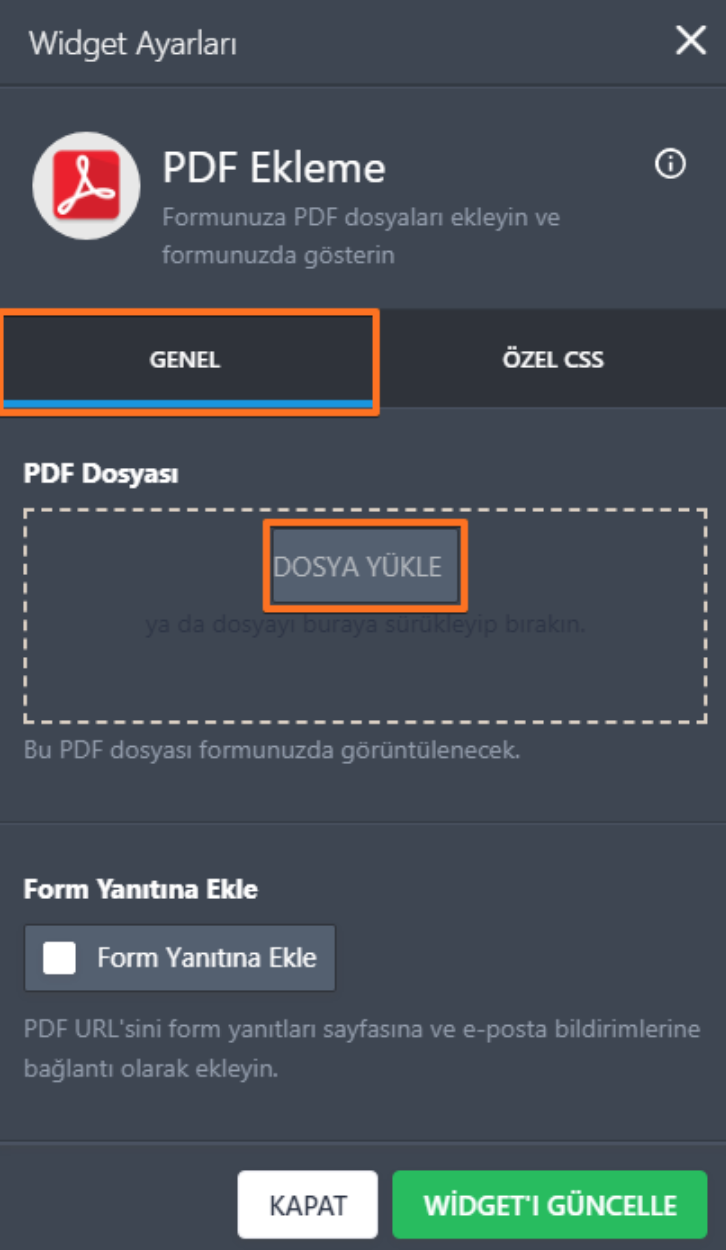Screen dimensions: 726x1250
Task: Close the Widget Ayarları dialog with the X
Action: (x=690, y=41)
